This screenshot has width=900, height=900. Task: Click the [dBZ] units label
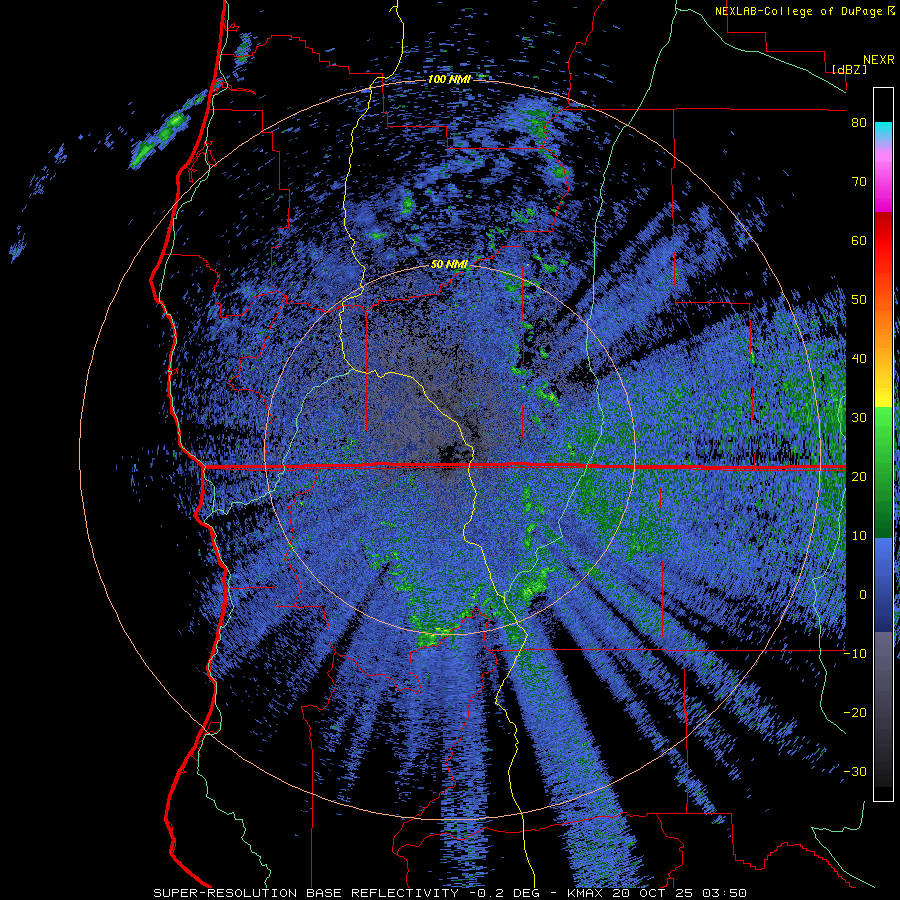(x=849, y=69)
